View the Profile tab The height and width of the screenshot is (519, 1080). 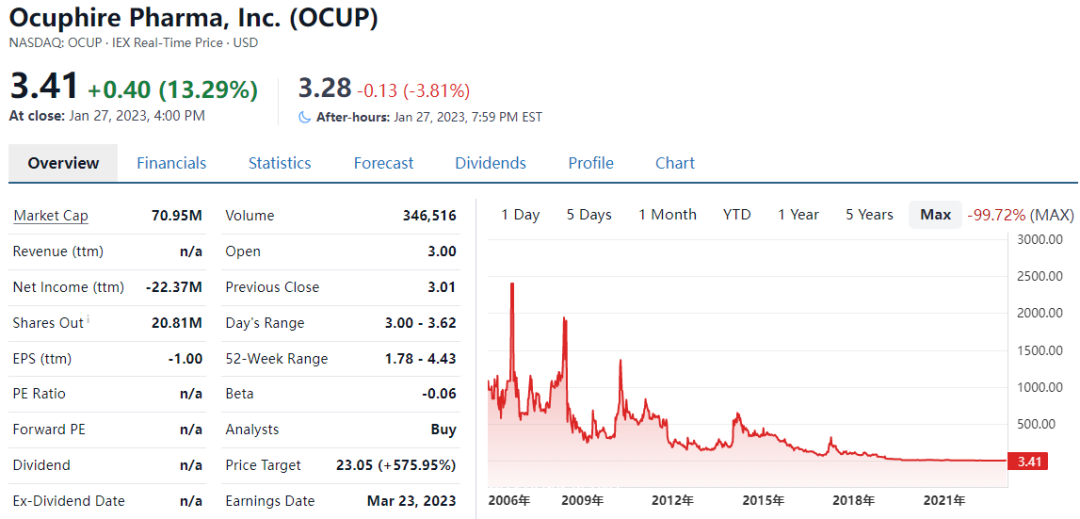[x=591, y=163]
